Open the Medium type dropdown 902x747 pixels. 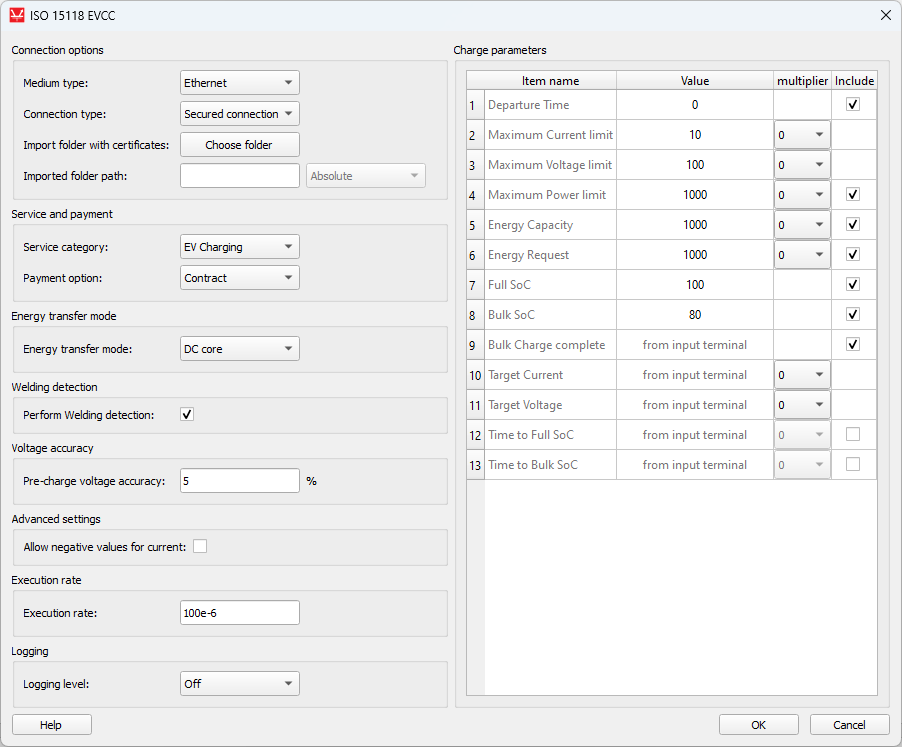[x=239, y=83]
